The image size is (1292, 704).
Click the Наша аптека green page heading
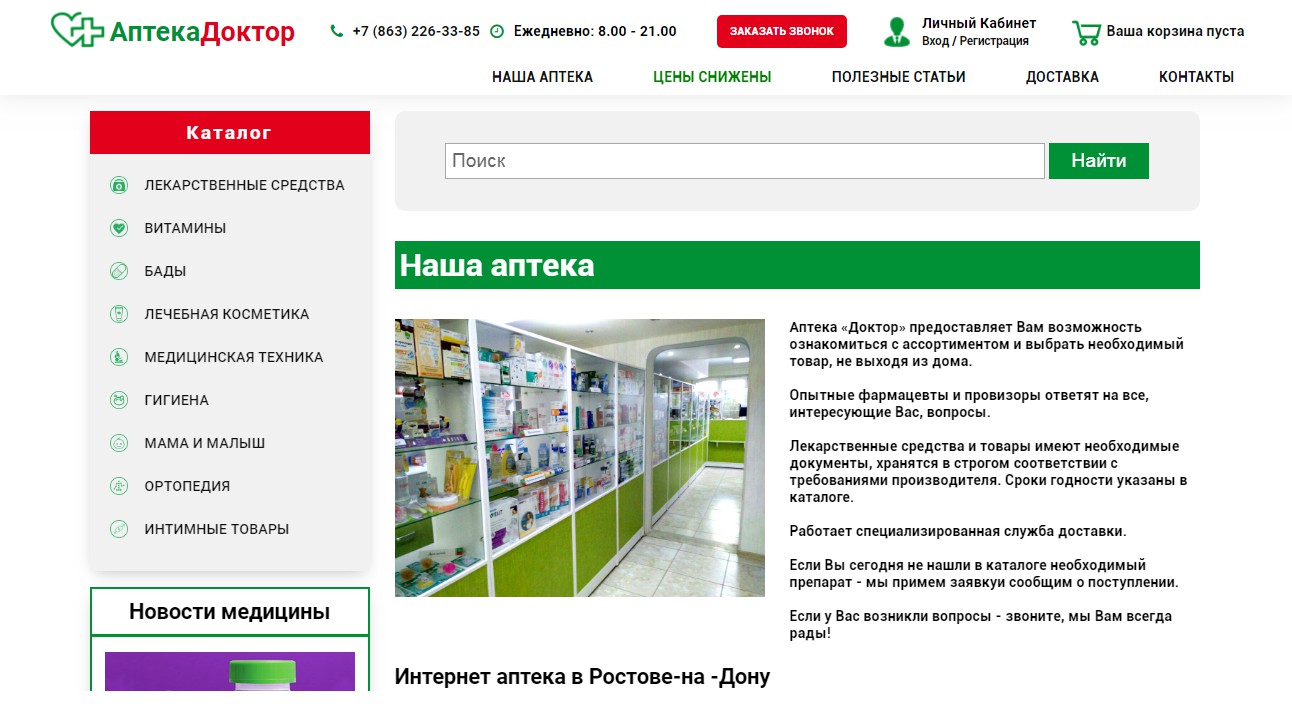(797, 265)
